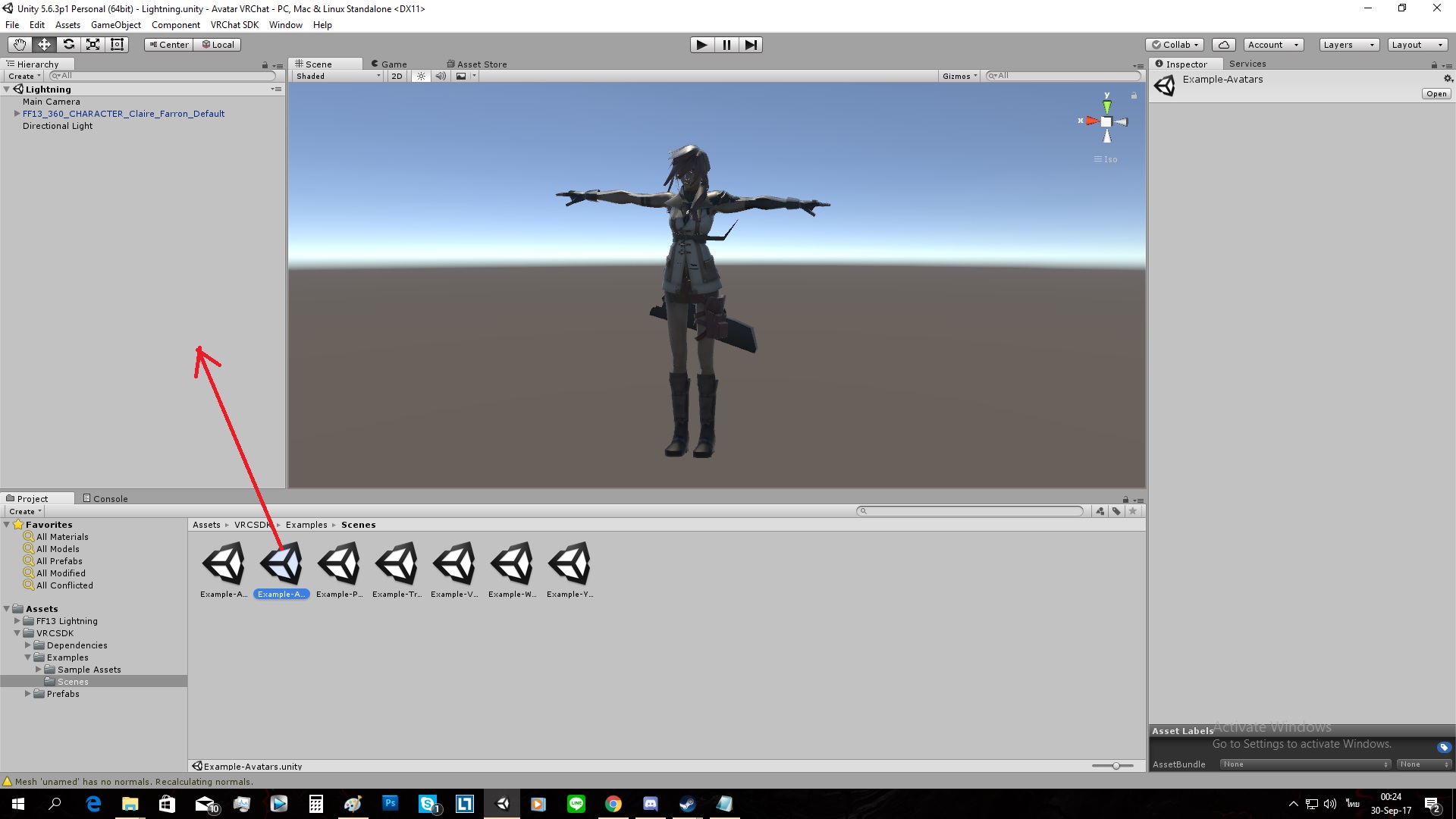Open the VRChat SDK menu

click(x=234, y=25)
